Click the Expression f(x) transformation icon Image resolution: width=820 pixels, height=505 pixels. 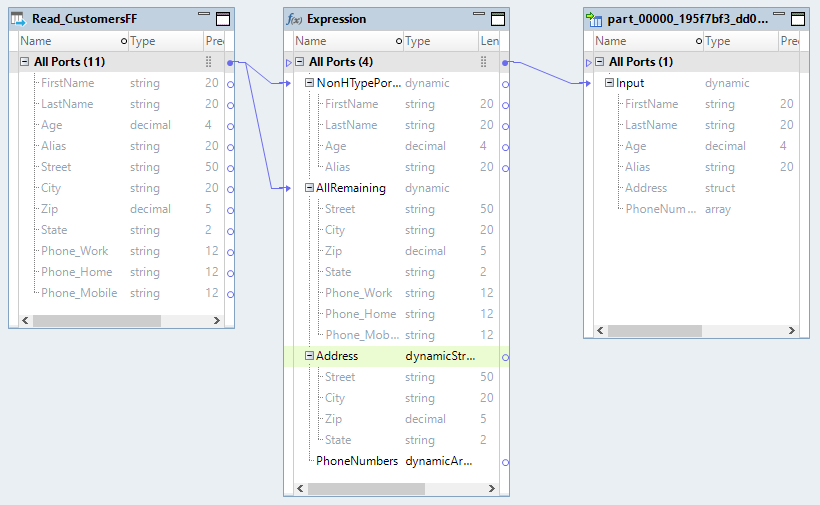pyautogui.click(x=294, y=19)
